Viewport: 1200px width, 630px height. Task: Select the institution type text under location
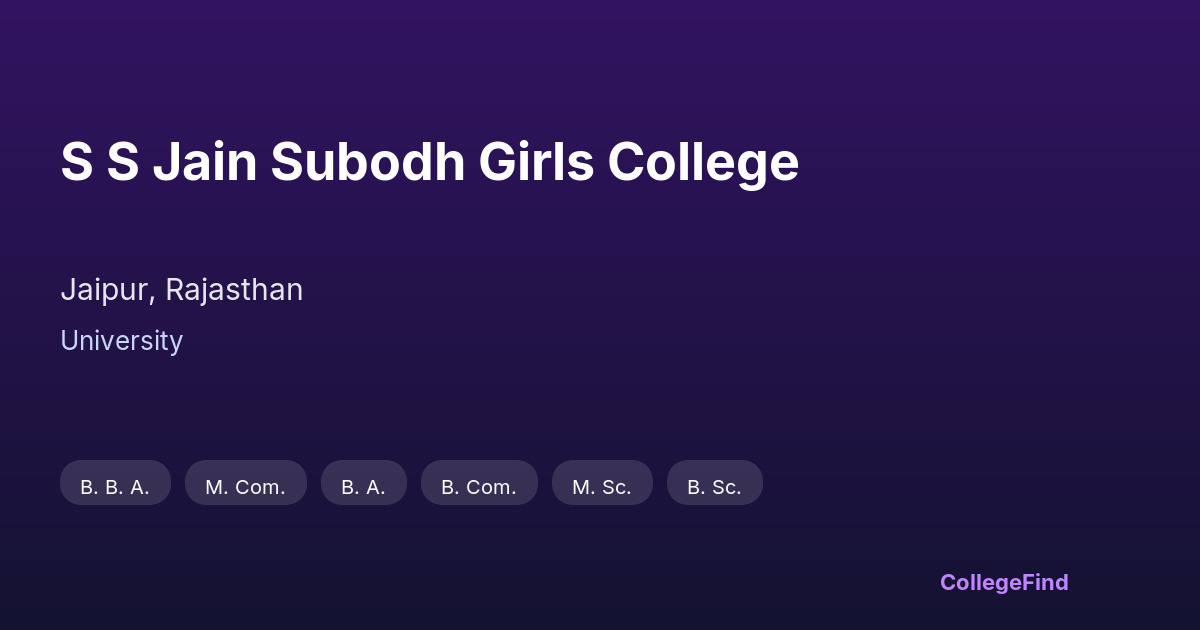coord(121,341)
